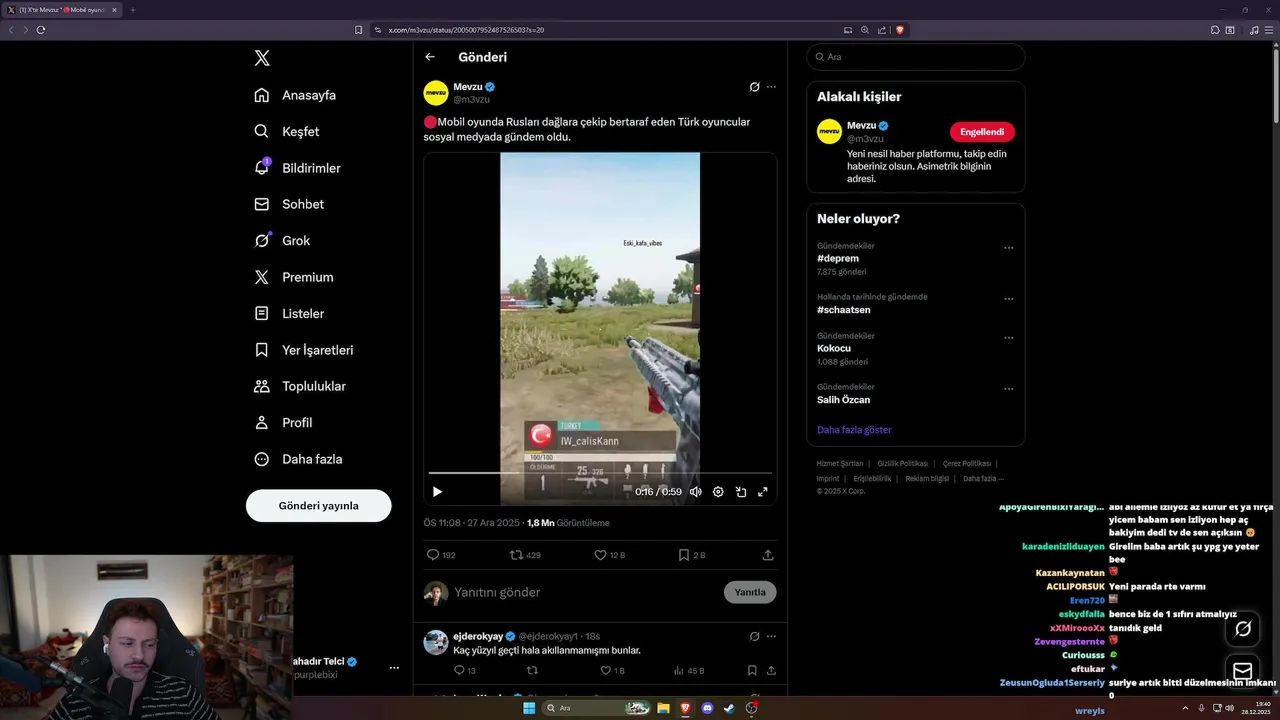Open the three-dot menu on Mevzu's post

(771, 87)
